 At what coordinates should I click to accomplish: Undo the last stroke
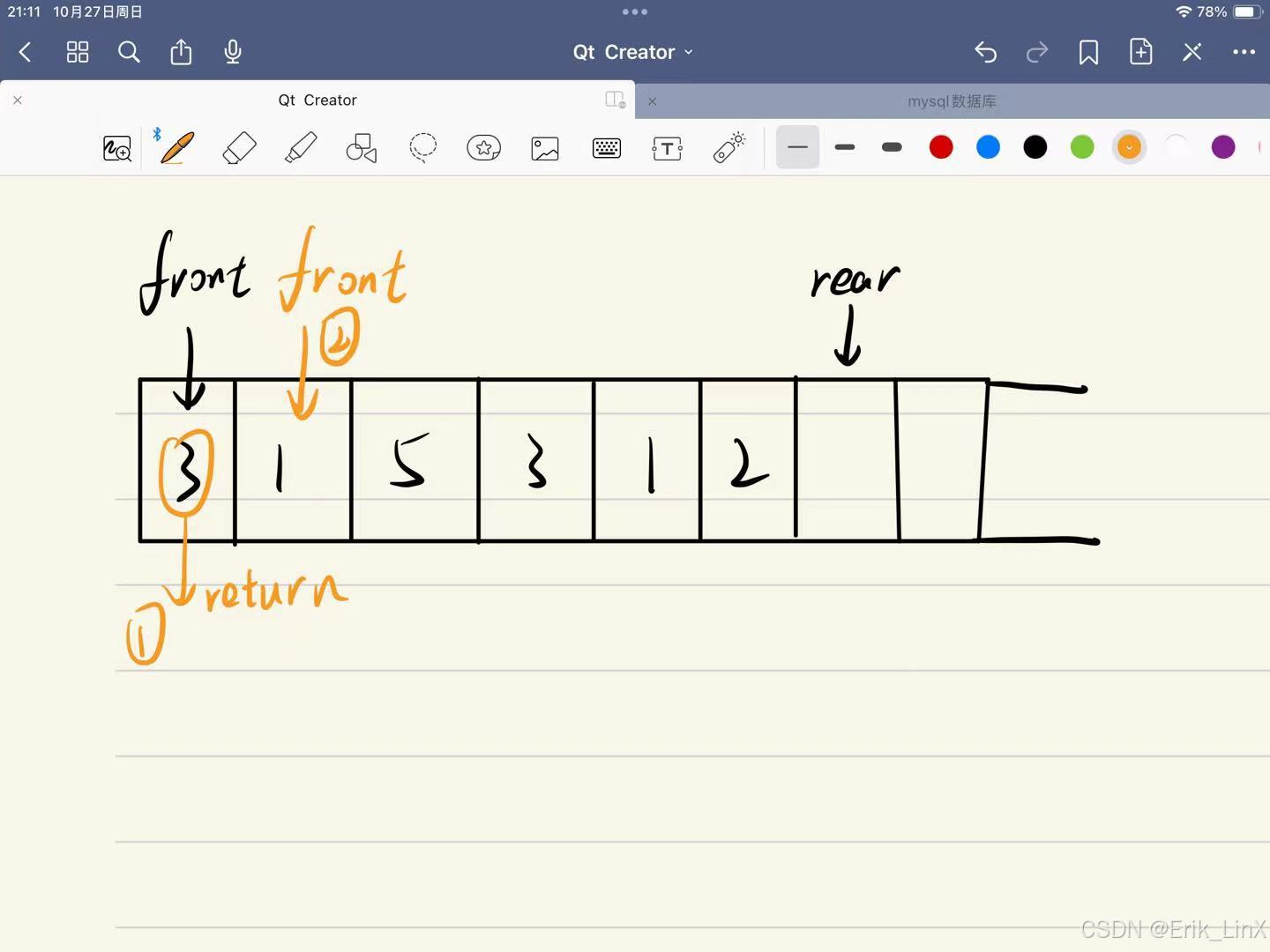(x=985, y=52)
